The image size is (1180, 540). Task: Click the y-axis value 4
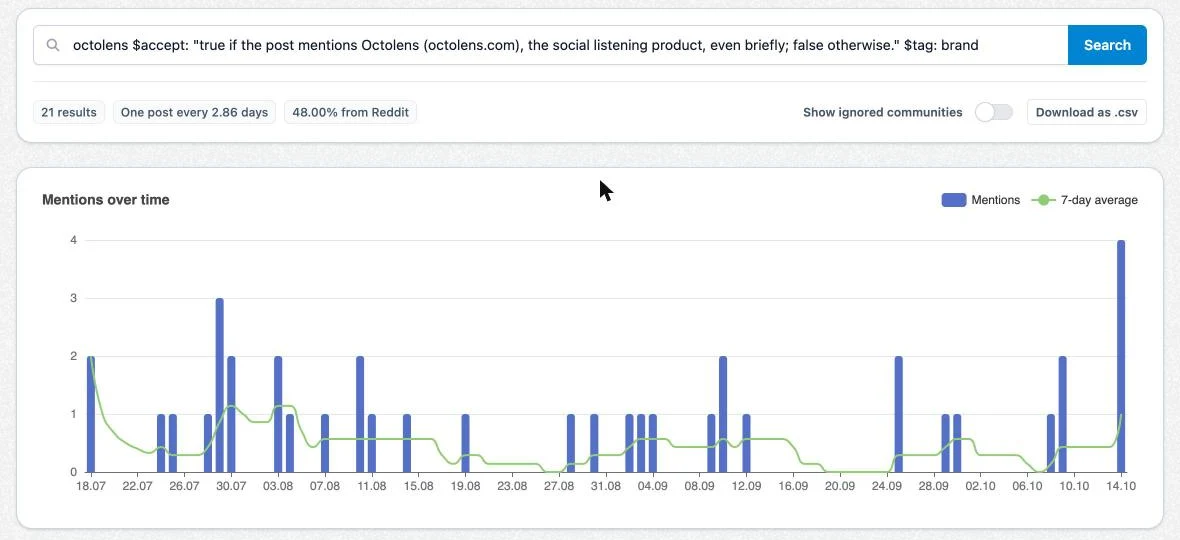[74, 241]
